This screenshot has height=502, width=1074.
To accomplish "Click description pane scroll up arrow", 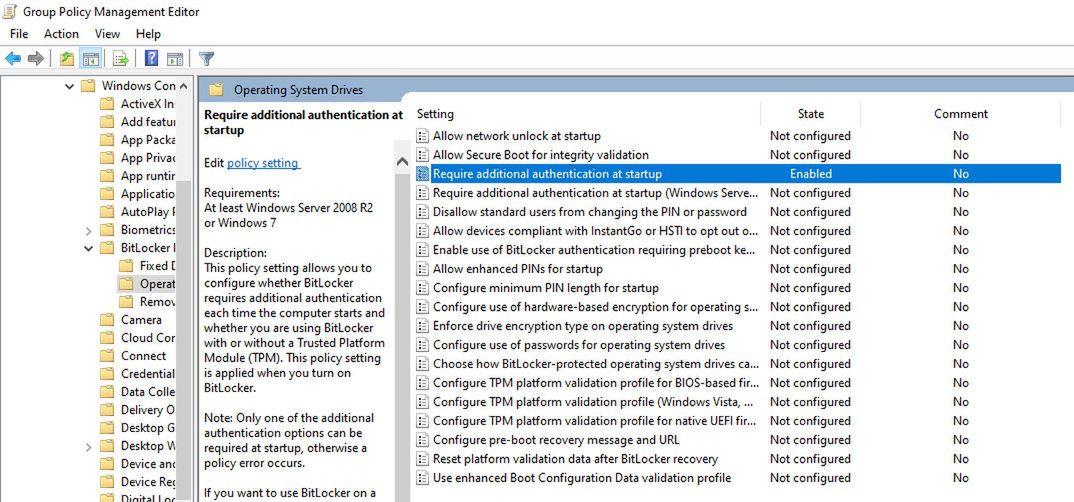I will pyautogui.click(x=402, y=162).
